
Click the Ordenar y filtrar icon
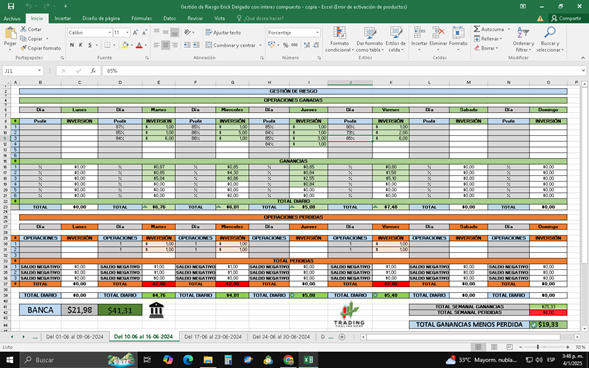tap(523, 33)
